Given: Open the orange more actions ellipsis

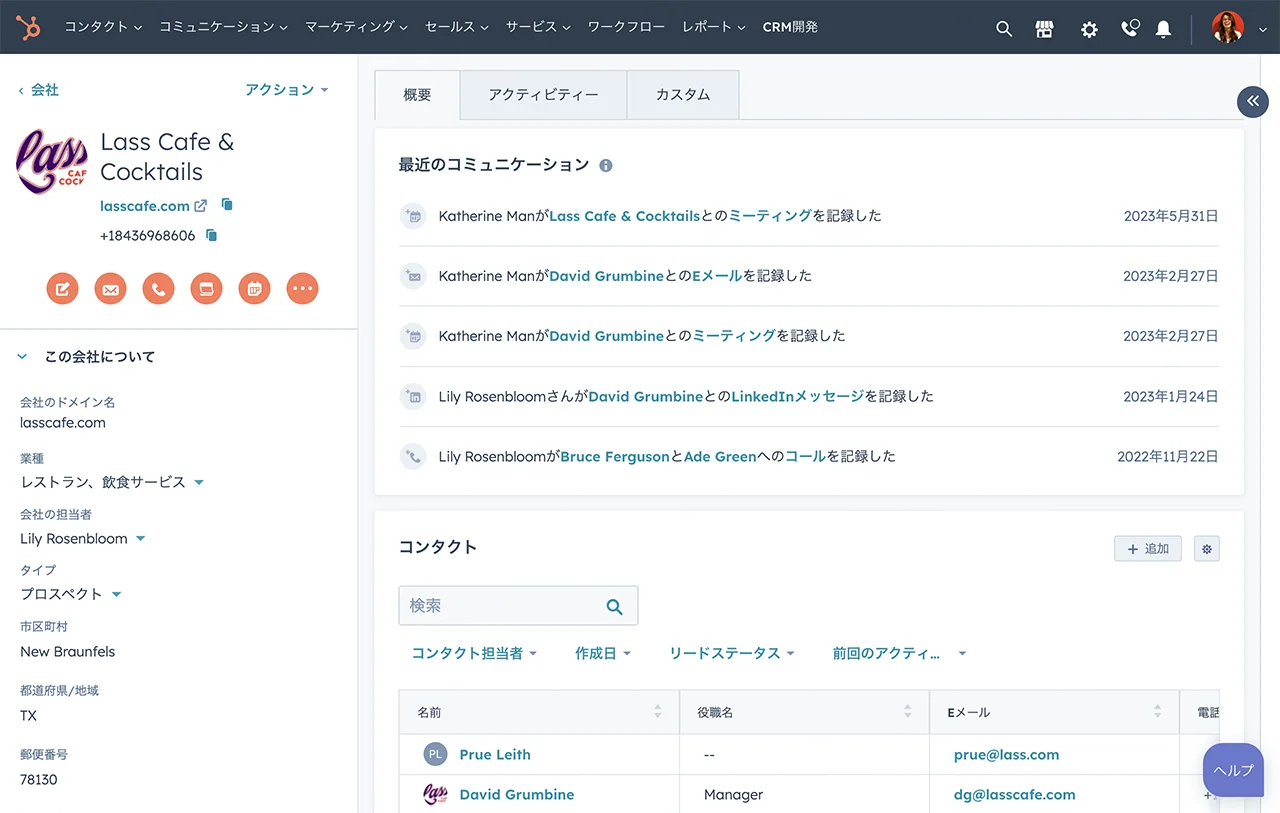Looking at the screenshot, I should point(302,289).
